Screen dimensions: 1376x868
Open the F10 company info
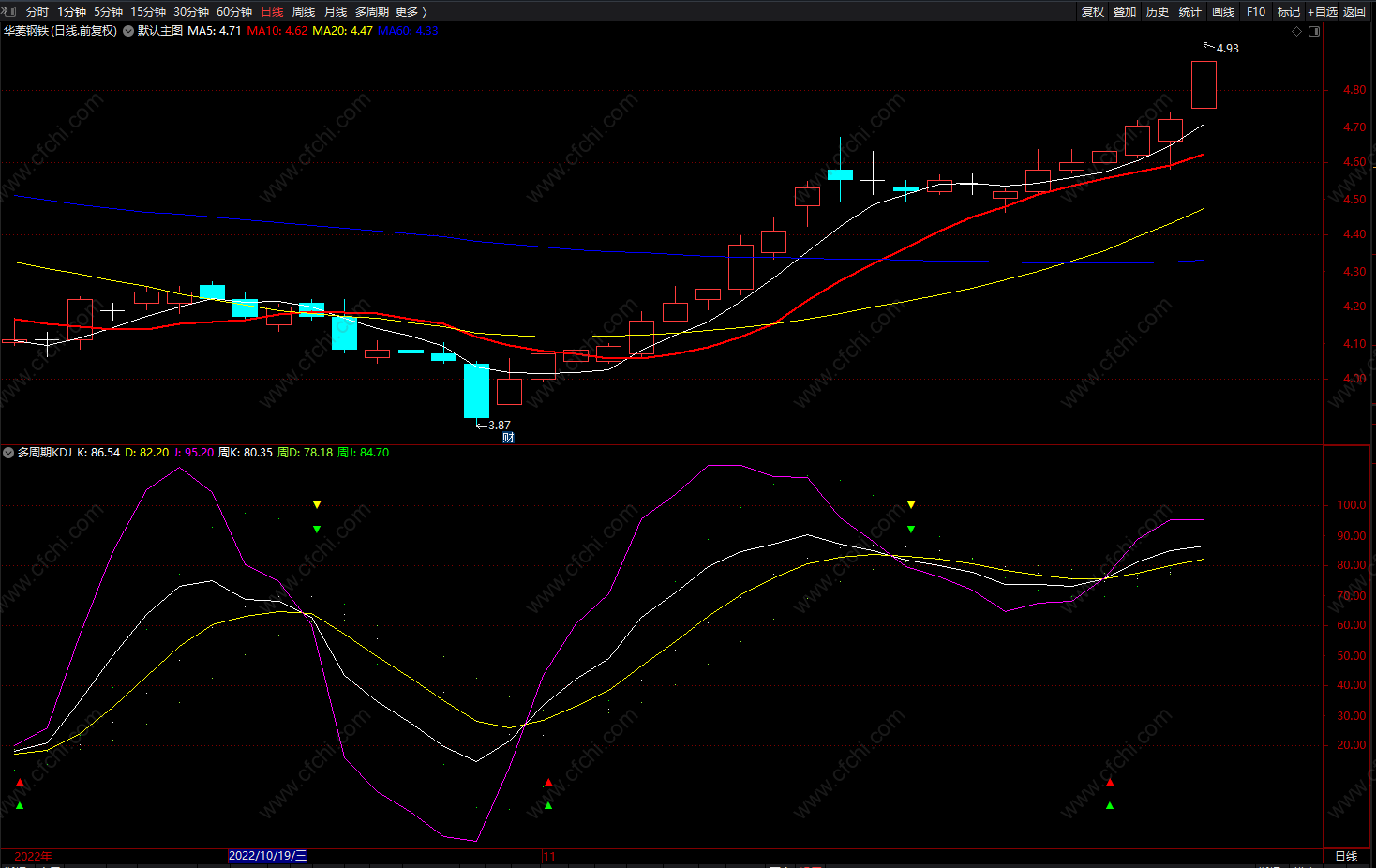point(1256,11)
